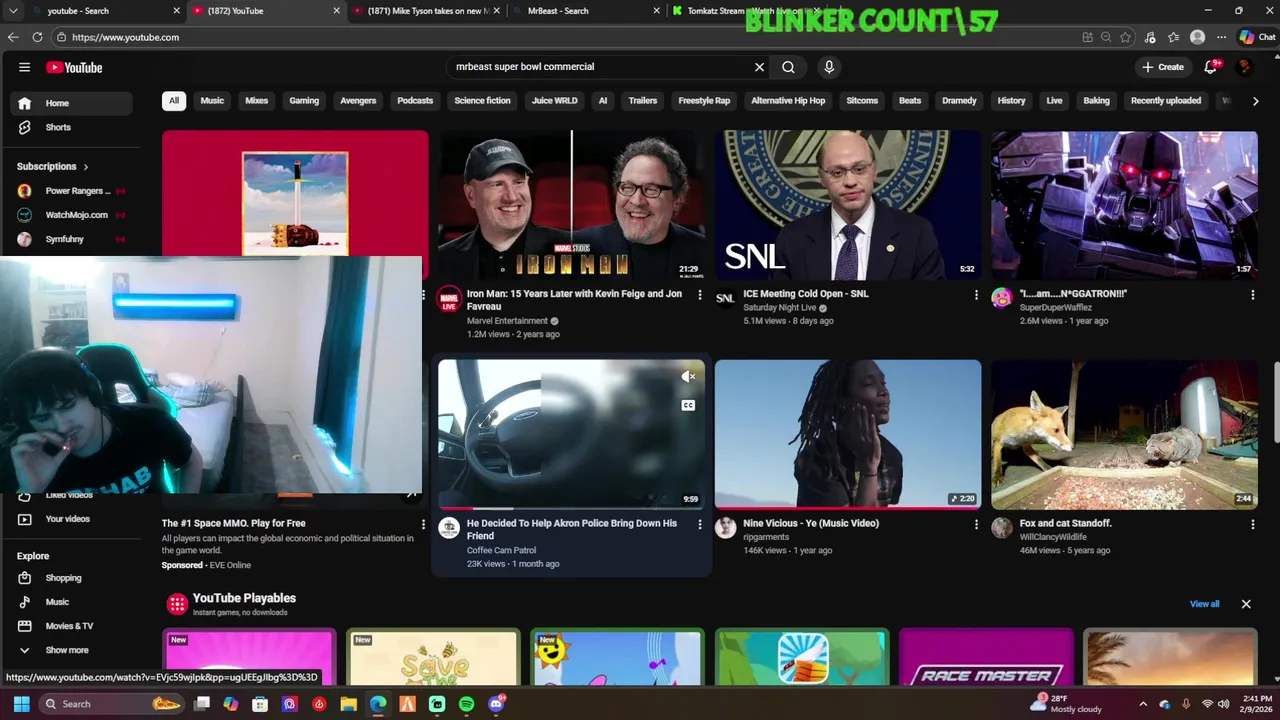Click the page vertical scrollbar
This screenshot has height=720, width=1280.
tap(1276, 403)
